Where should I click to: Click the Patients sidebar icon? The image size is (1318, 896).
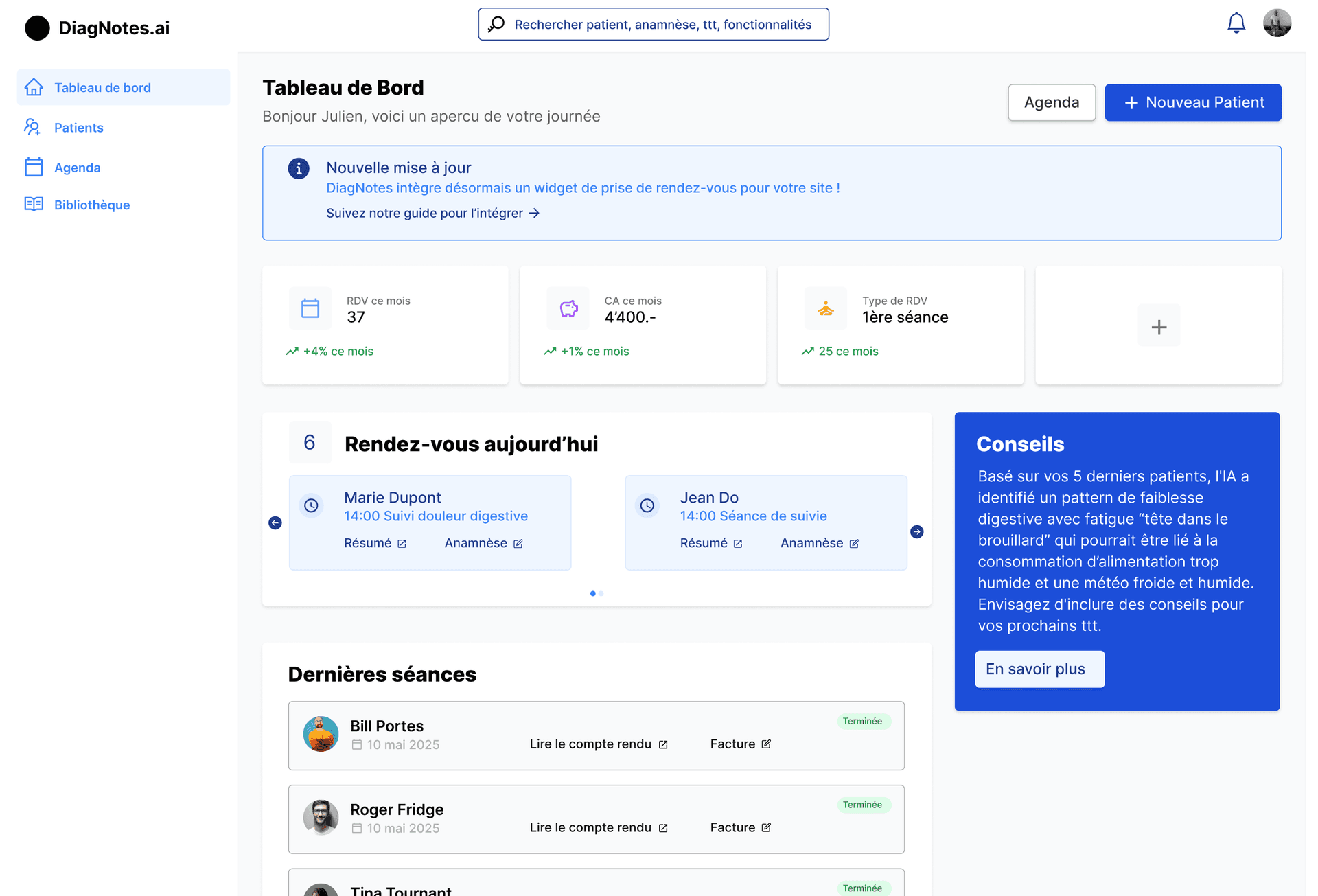click(x=33, y=127)
